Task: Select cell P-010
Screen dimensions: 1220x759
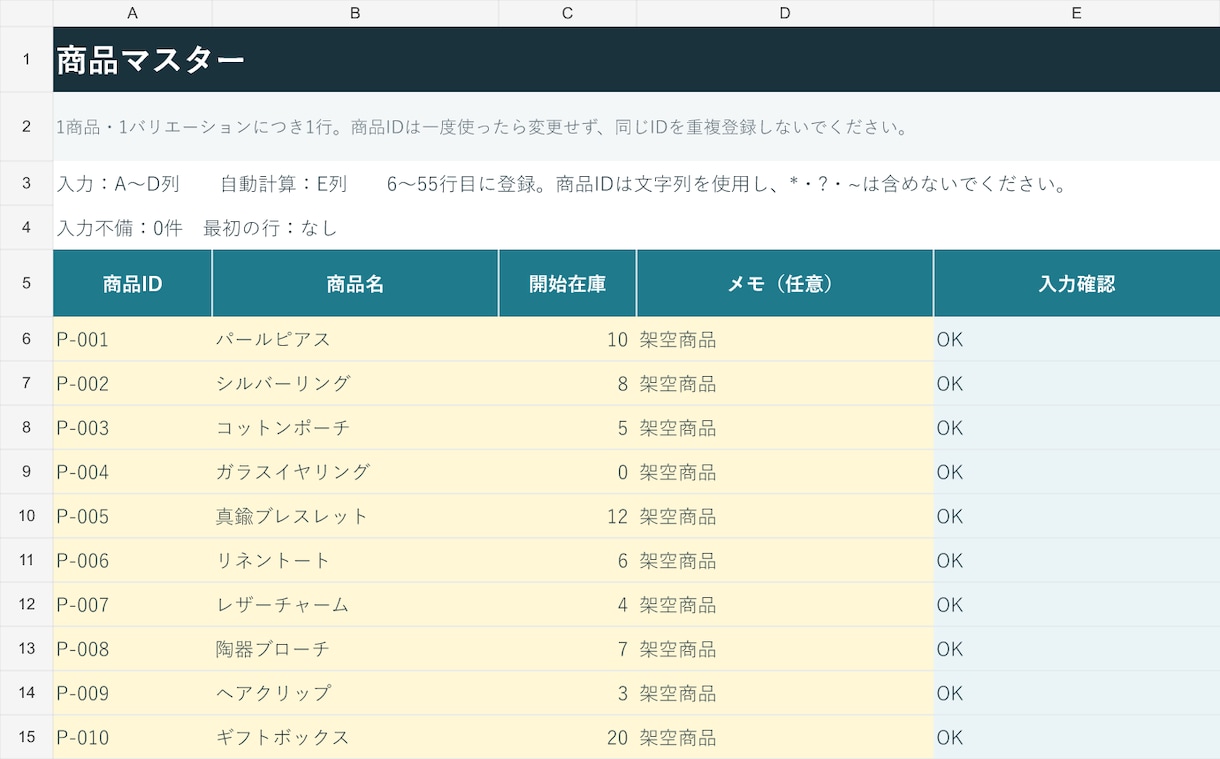Action: click(x=133, y=737)
